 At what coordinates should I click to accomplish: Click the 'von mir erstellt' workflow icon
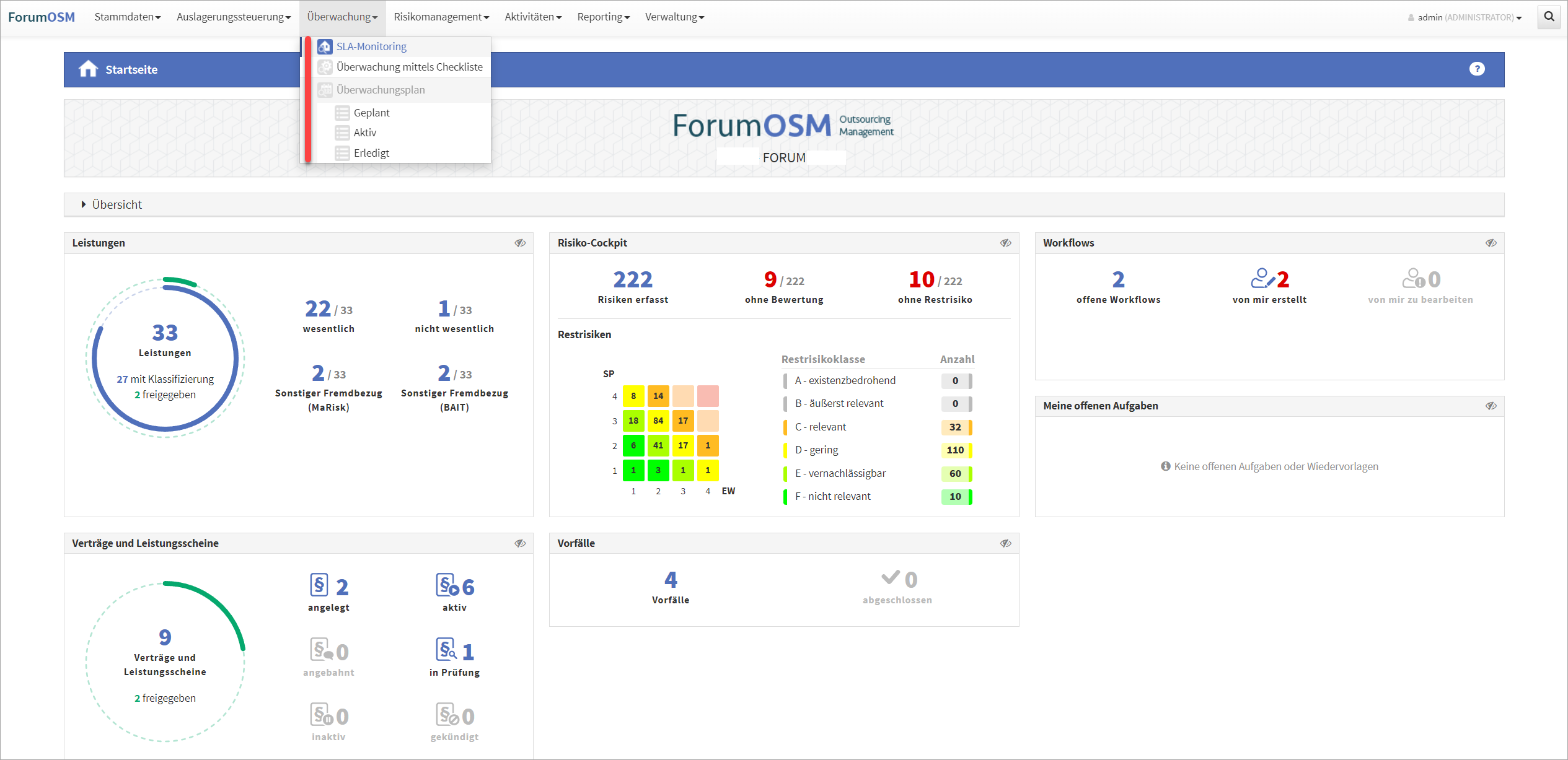tap(1262, 279)
